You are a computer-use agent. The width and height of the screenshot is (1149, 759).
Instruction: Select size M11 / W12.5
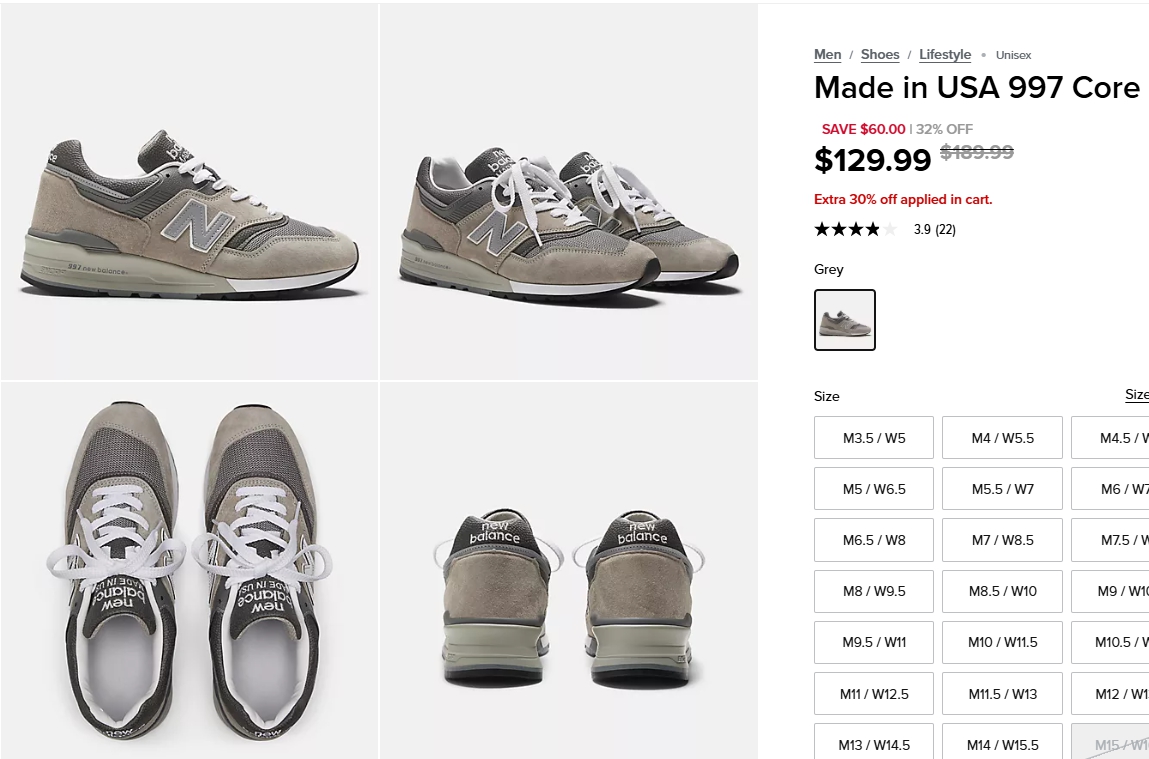874,693
